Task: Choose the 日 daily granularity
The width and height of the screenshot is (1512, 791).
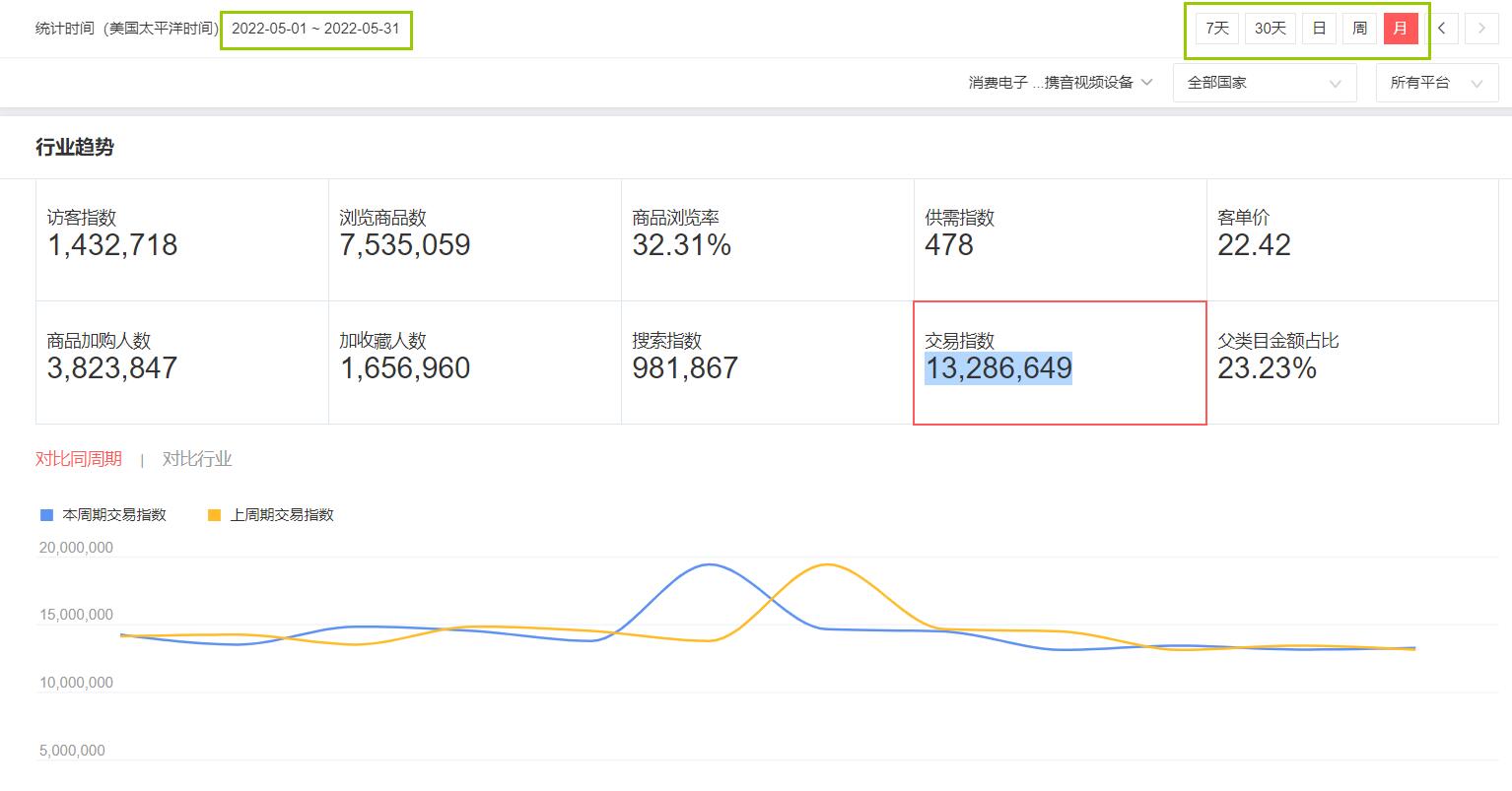Action: tap(1319, 29)
